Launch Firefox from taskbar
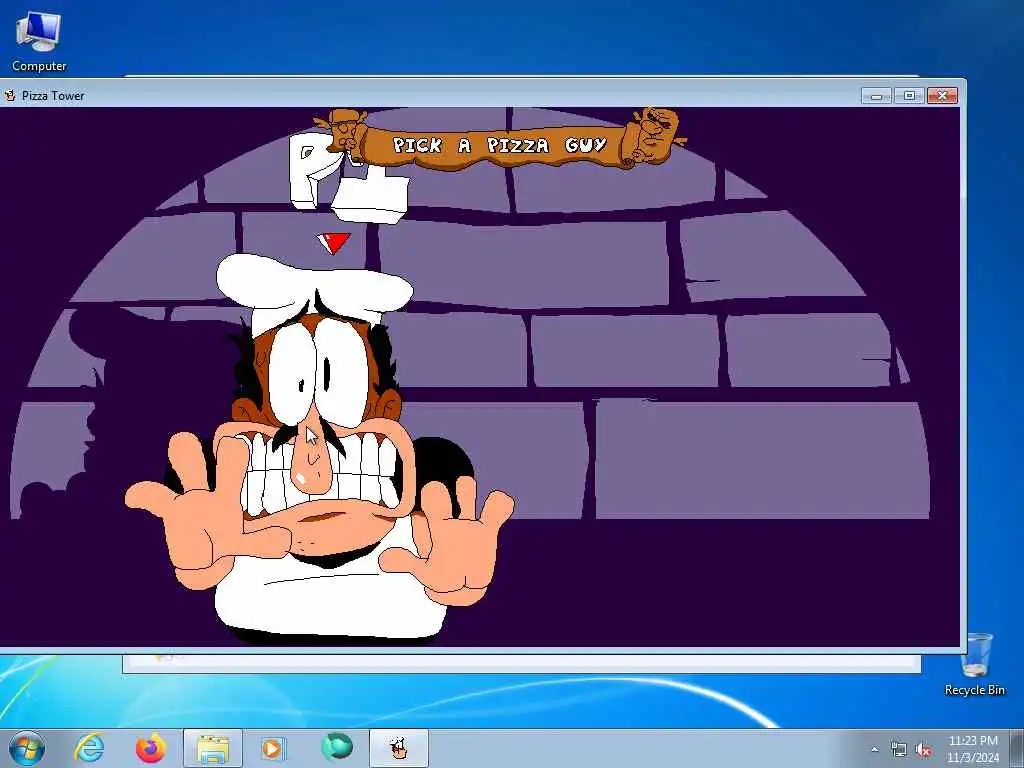The width and height of the screenshot is (1024, 768). 151,748
